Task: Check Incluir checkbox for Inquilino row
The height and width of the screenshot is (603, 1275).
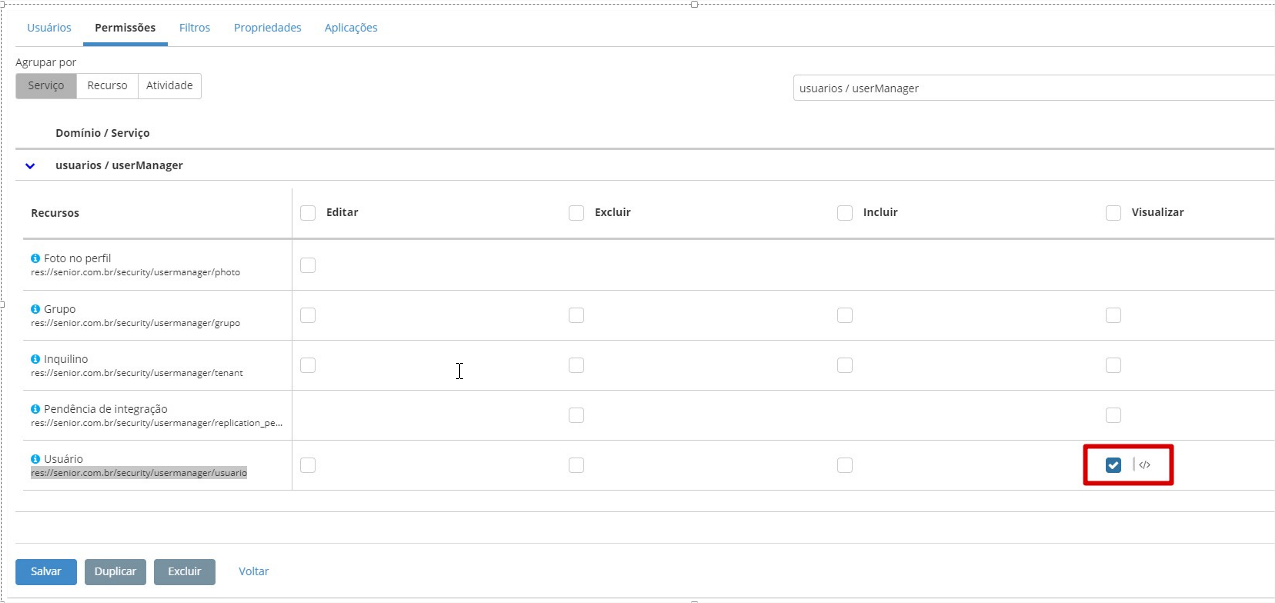Action: coord(845,365)
